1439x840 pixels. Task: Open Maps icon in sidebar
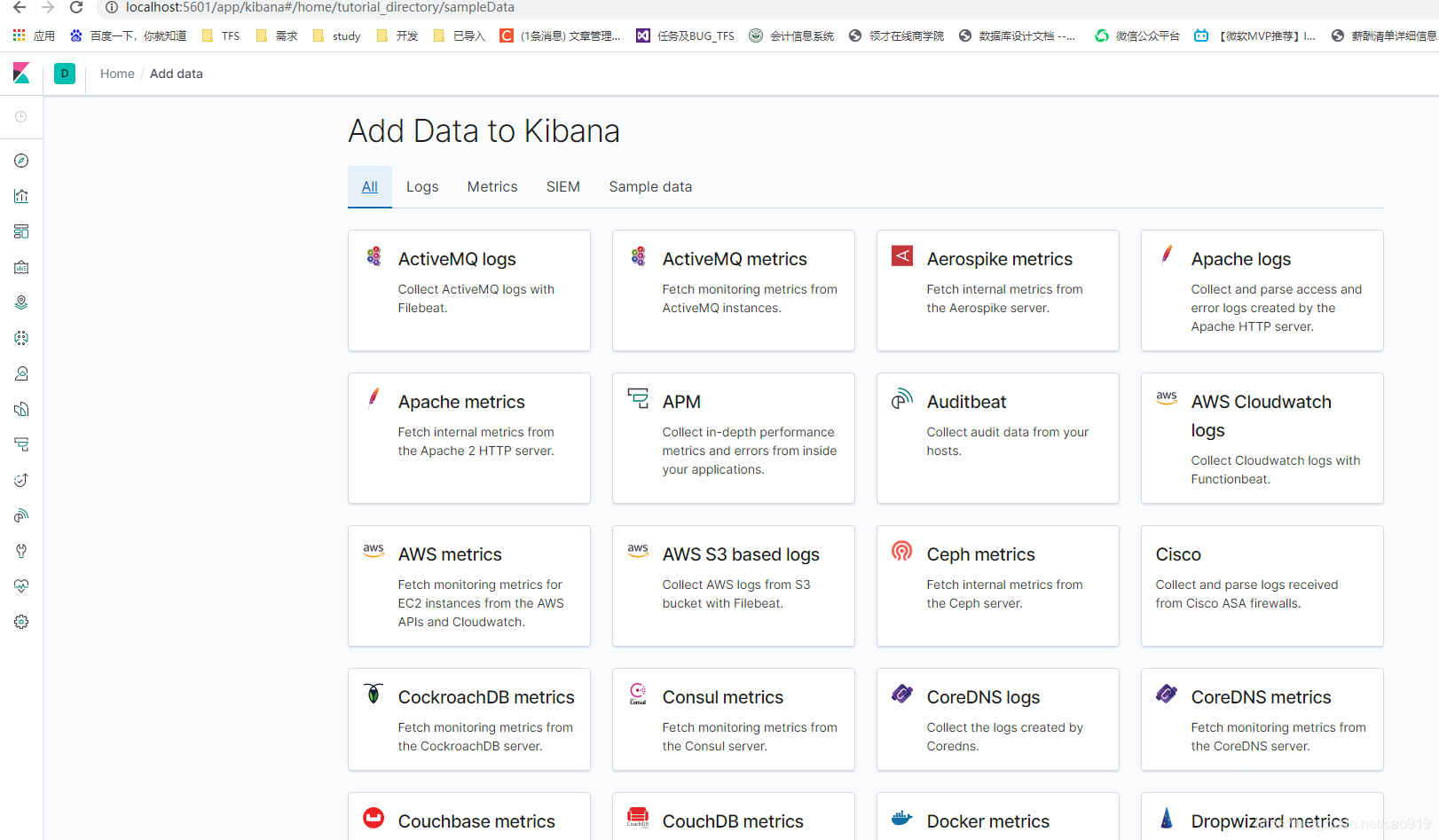pyautogui.click(x=21, y=302)
